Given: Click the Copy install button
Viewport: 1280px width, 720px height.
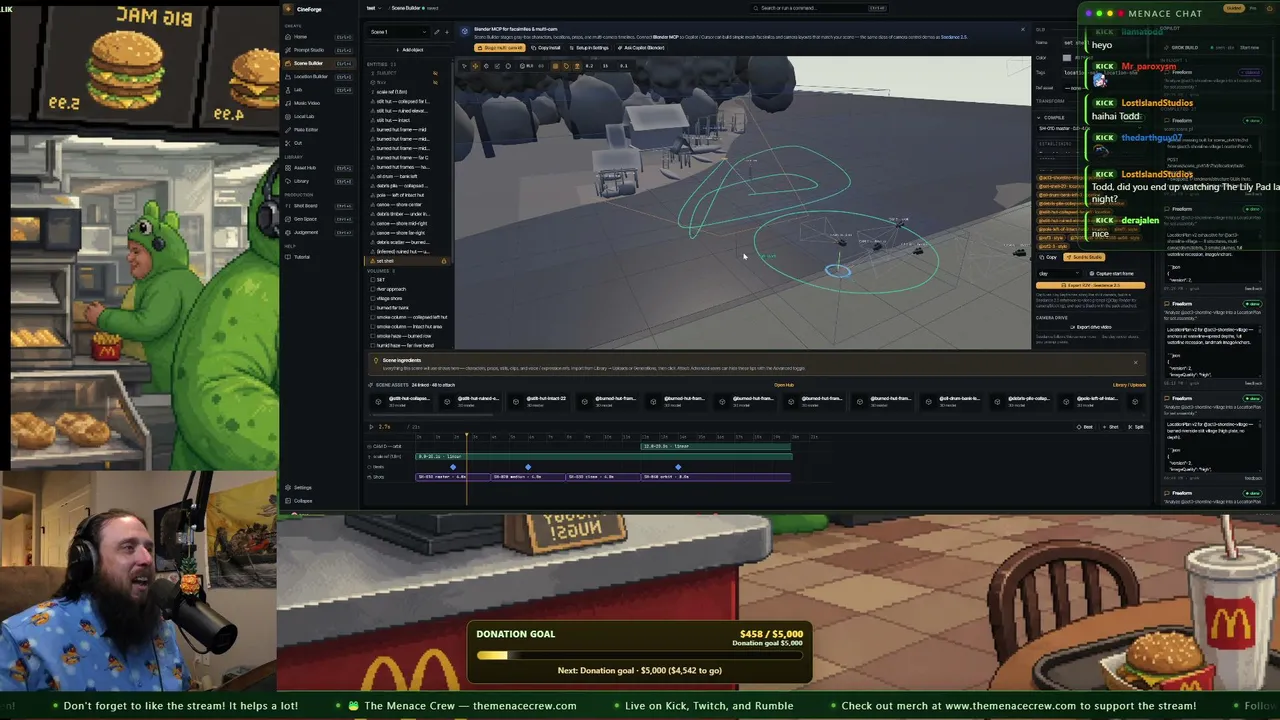Looking at the screenshot, I should pos(546,48).
